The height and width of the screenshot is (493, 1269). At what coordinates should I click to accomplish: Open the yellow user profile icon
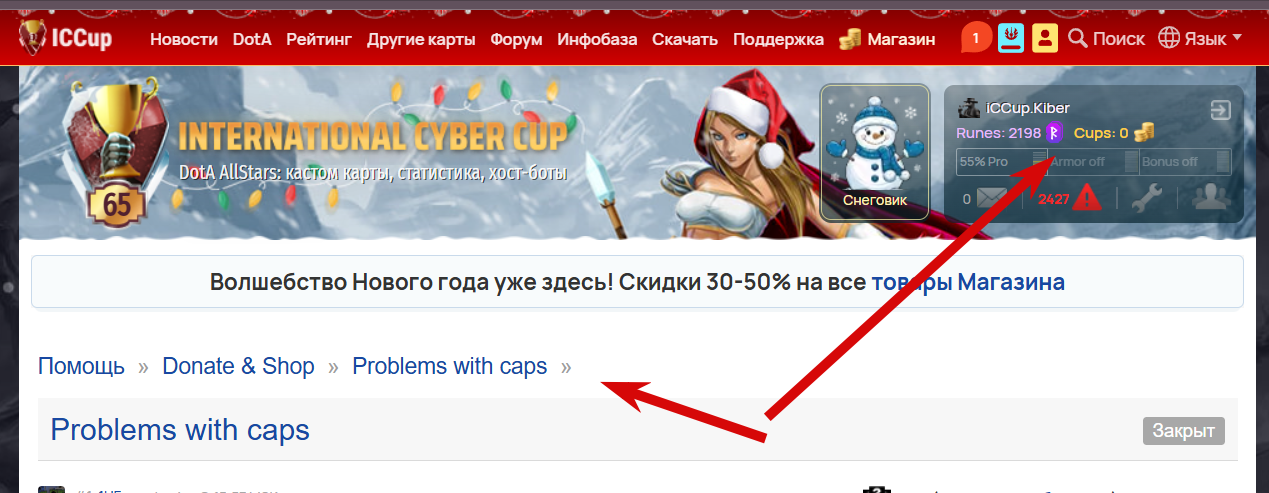point(1045,39)
